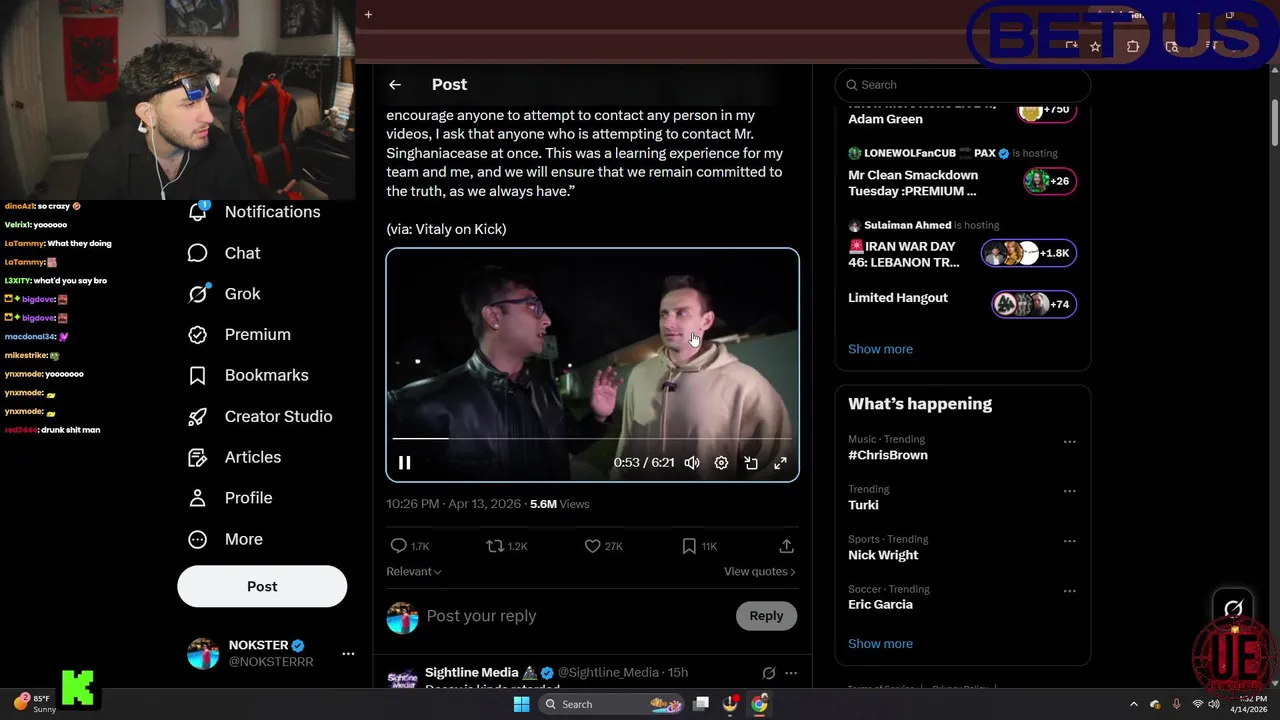Open Sightline Media profile name
1280x720 pixels.
[x=472, y=673]
